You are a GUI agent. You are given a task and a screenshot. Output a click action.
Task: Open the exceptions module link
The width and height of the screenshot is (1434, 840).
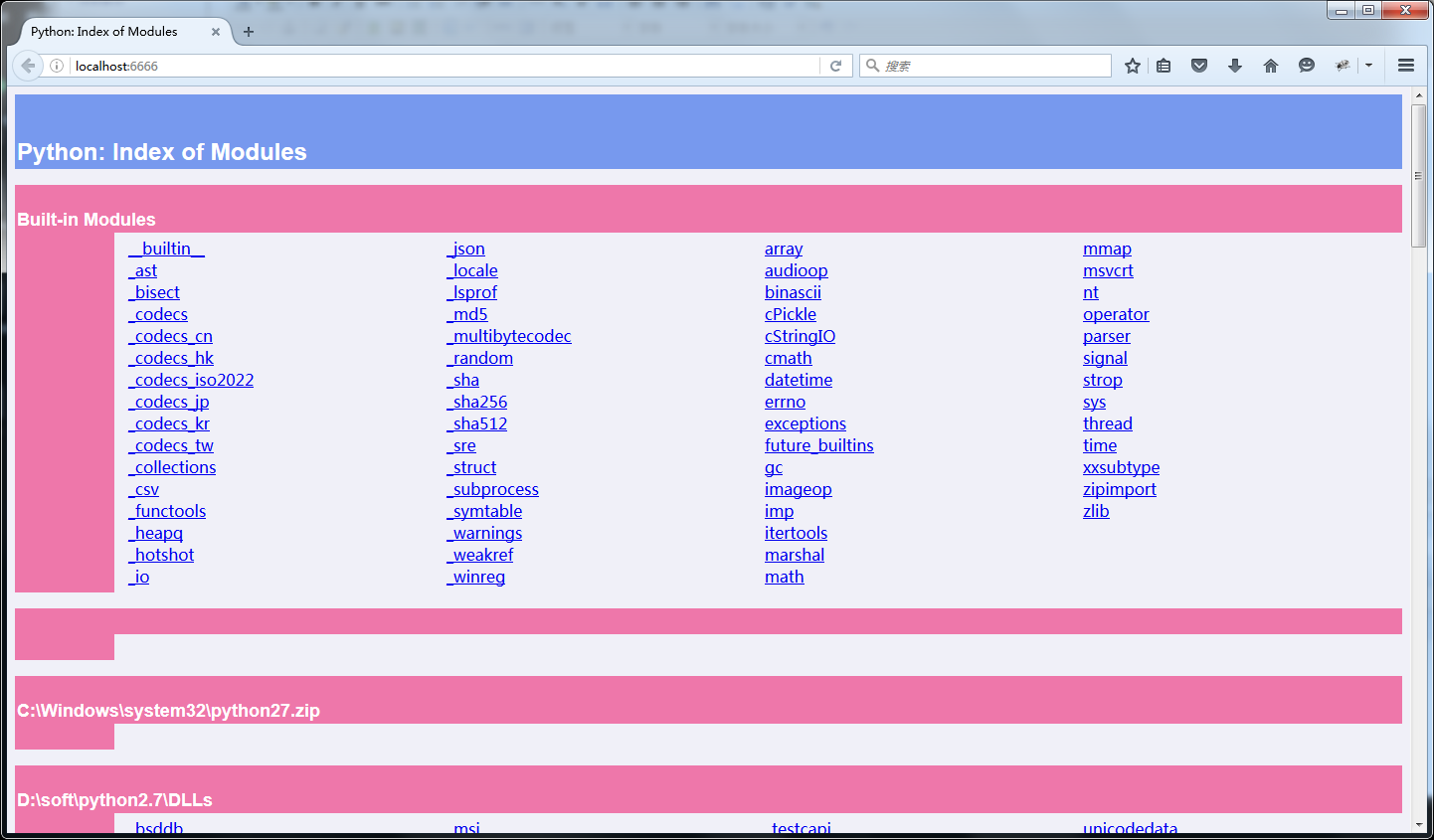click(806, 423)
